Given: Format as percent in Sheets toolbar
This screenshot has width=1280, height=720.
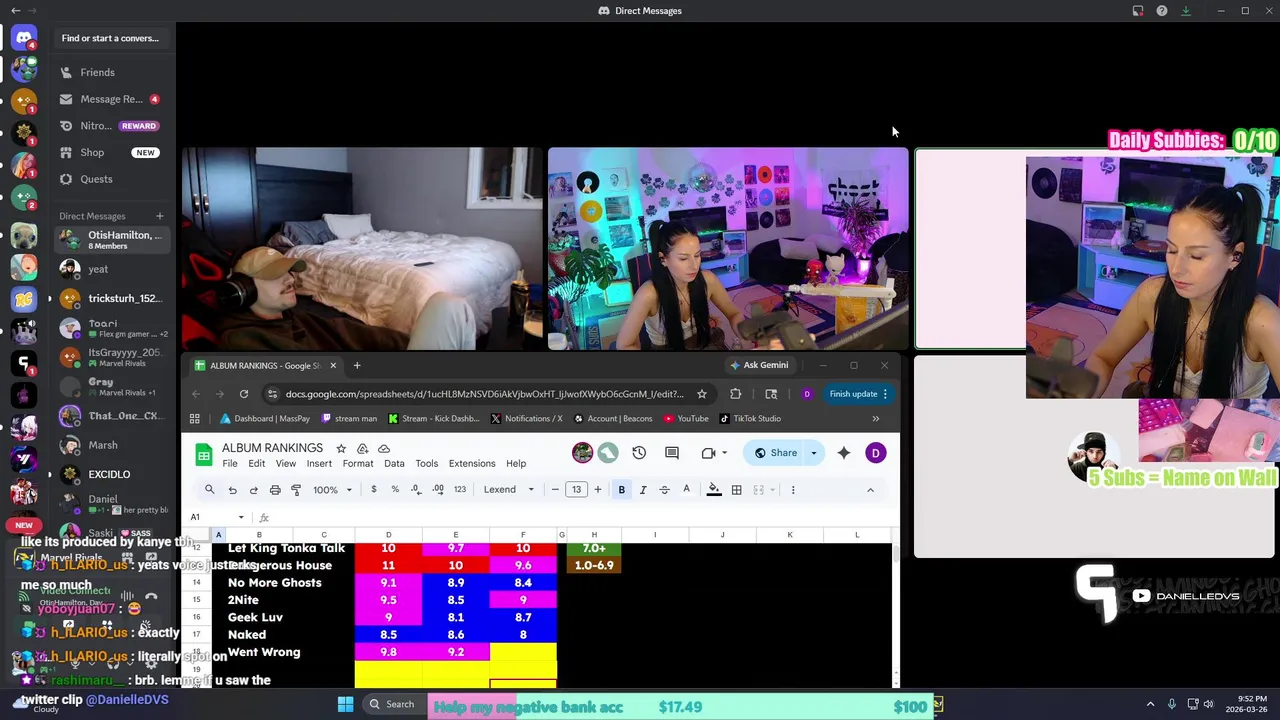Looking at the screenshot, I should [x=395, y=490].
